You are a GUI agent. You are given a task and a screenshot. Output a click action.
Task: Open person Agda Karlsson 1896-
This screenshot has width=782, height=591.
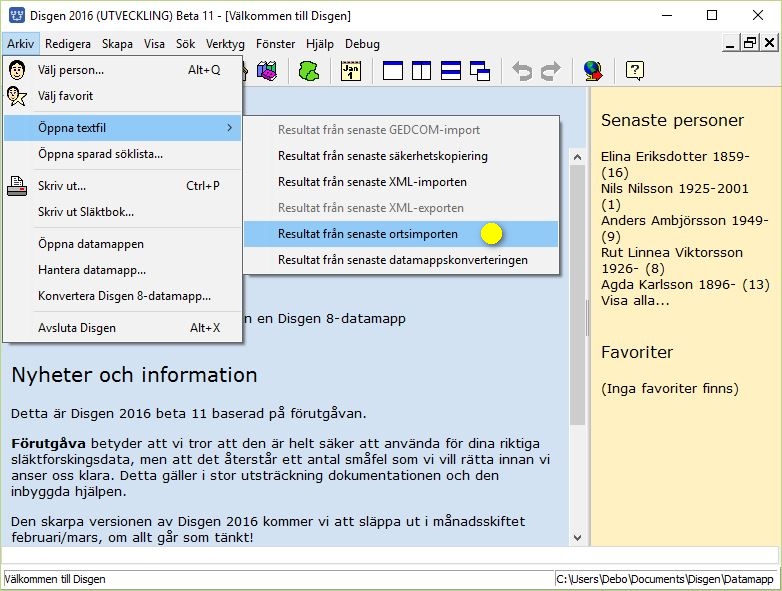pos(685,284)
